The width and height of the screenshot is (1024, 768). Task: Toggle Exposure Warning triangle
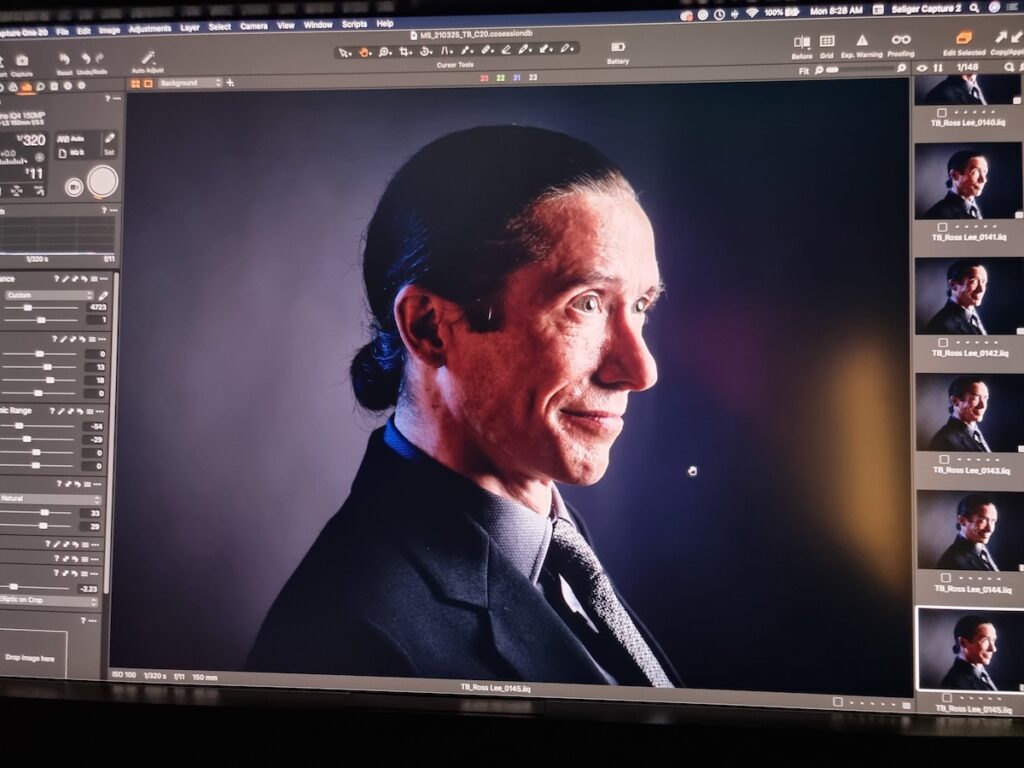pos(861,41)
